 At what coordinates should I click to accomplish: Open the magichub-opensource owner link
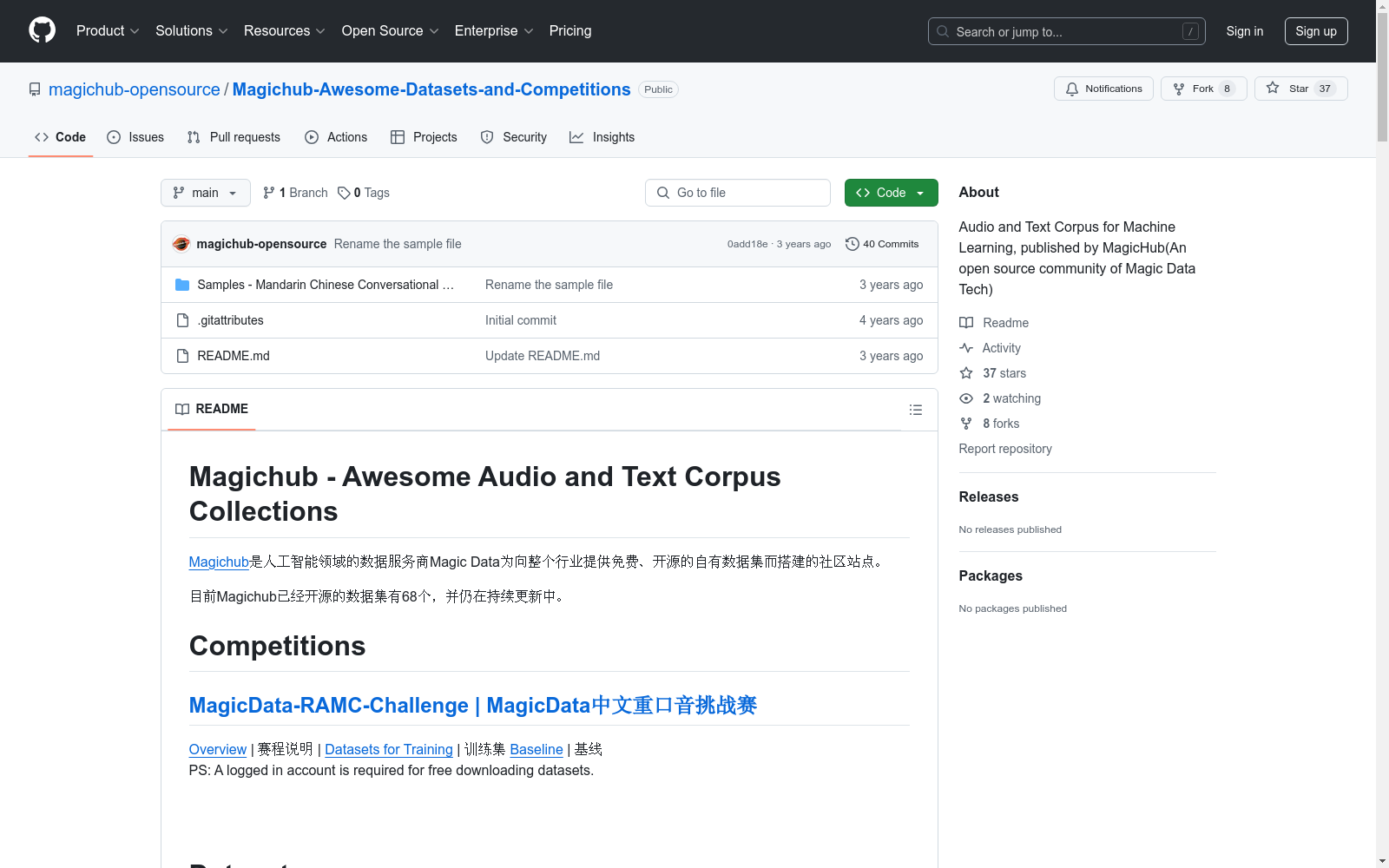(135, 89)
